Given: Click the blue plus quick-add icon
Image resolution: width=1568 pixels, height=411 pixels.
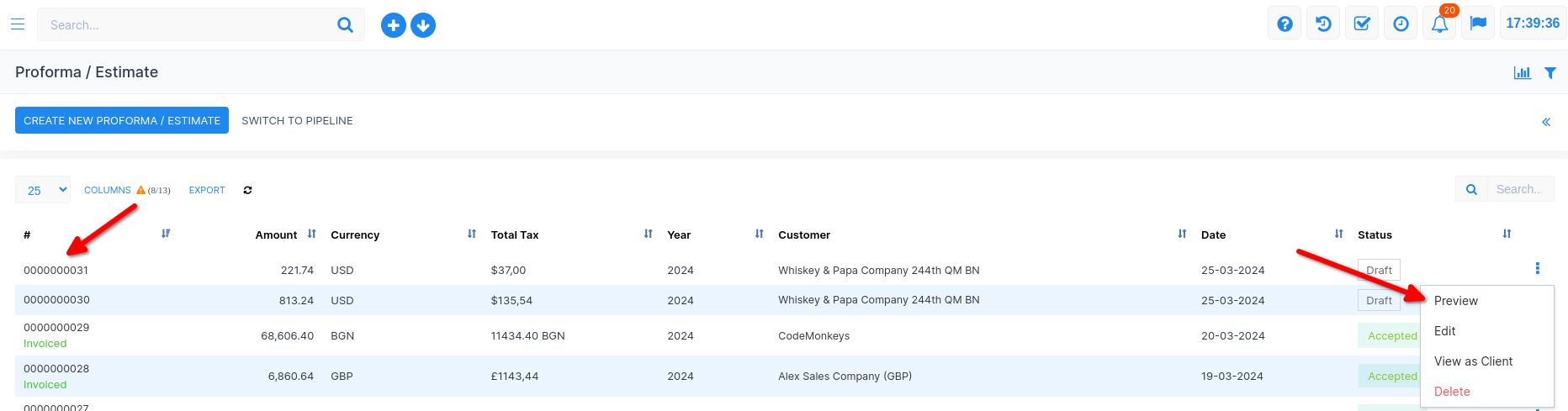Looking at the screenshot, I should tap(393, 25).
